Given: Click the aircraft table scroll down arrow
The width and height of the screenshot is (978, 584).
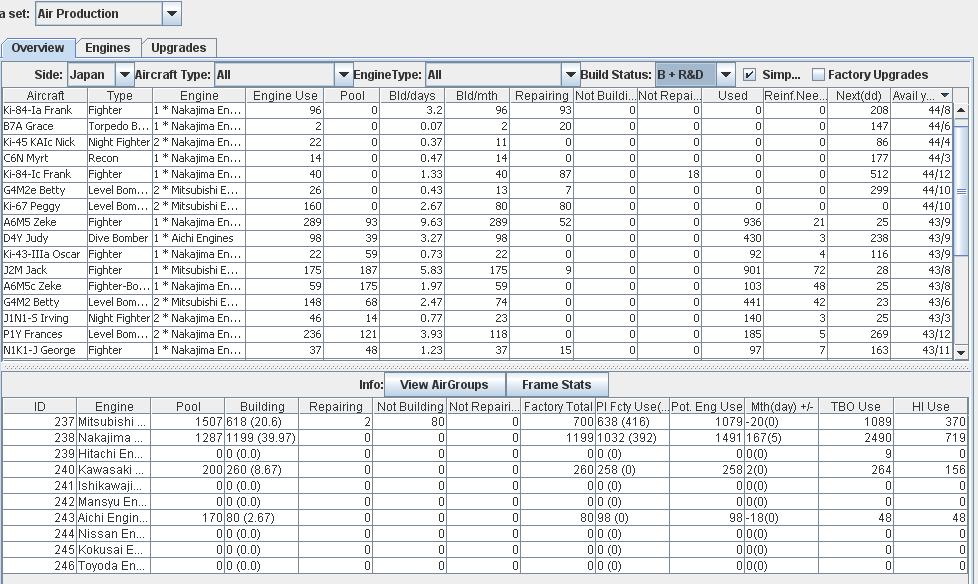Looking at the screenshot, I should (961, 353).
